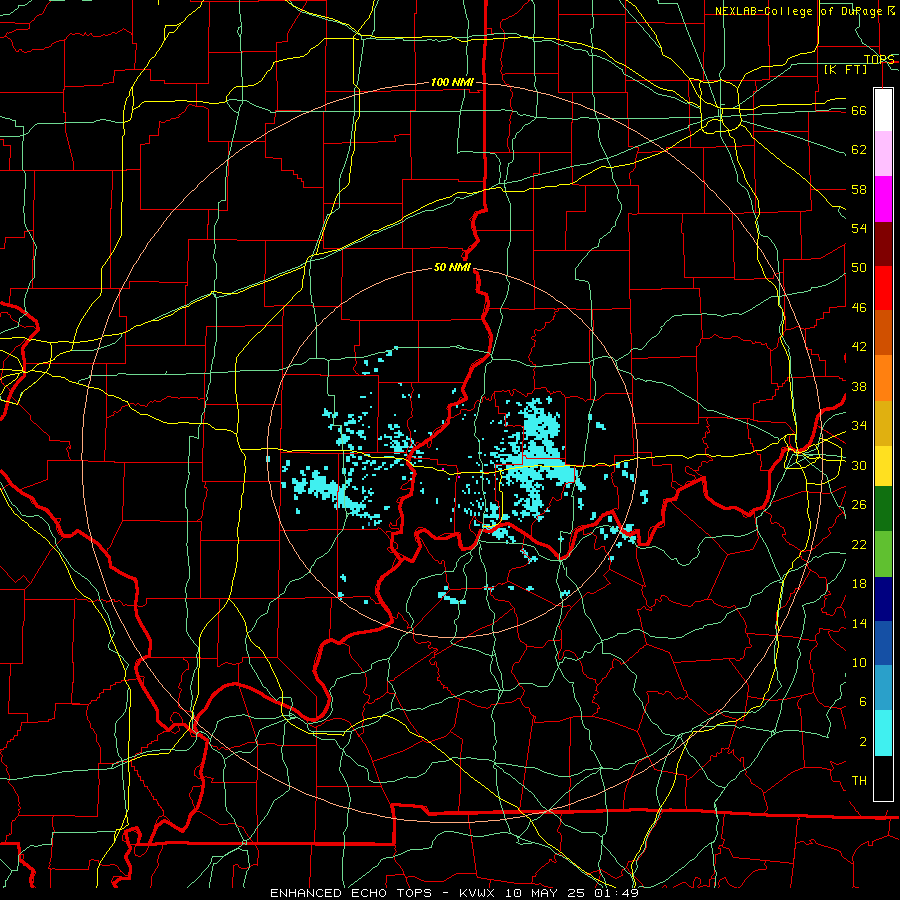The width and height of the screenshot is (900, 900).
Task: Click the yellow 34 kft legend color
Action: [883, 465]
